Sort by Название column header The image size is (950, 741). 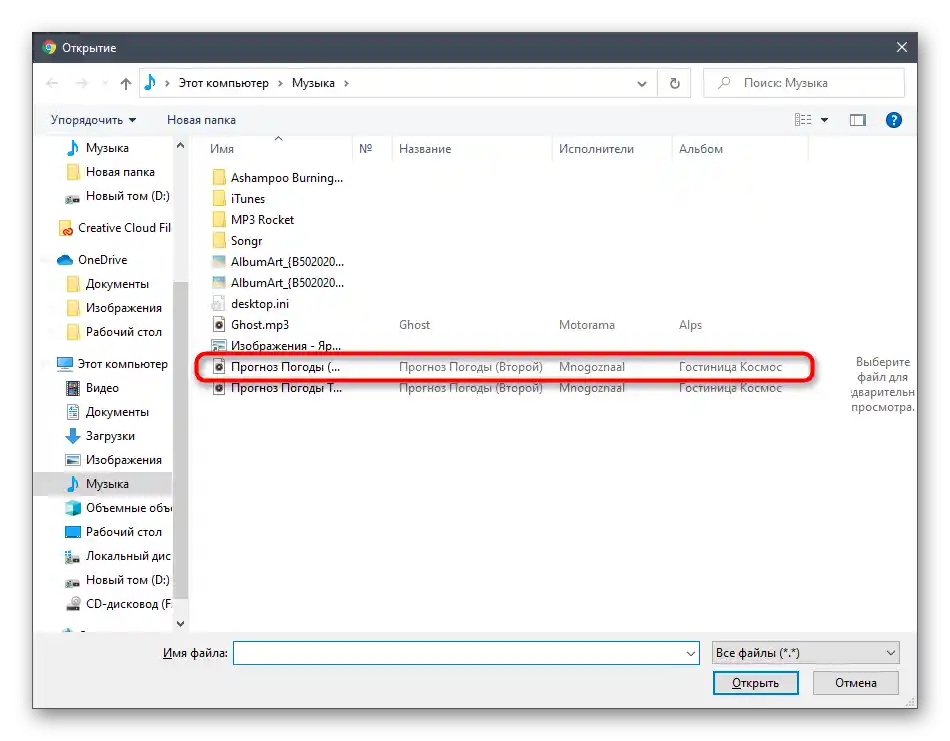(425, 148)
